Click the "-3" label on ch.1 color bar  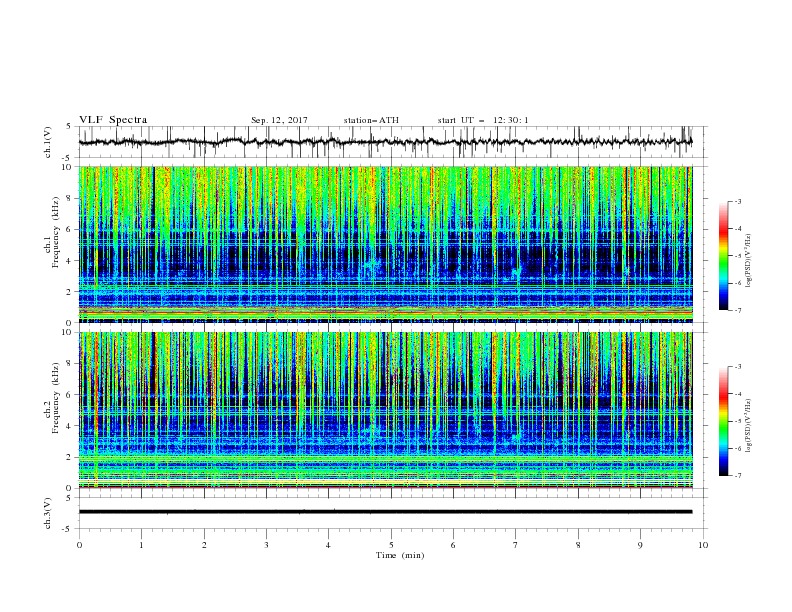(738, 201)
